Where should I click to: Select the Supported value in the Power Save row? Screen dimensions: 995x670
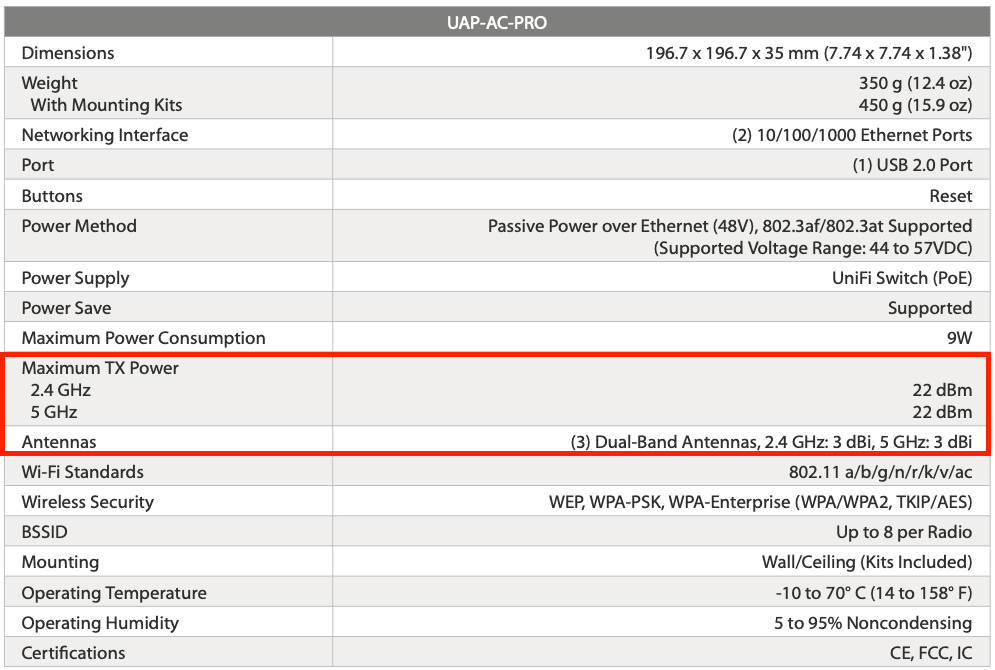tap(930, 308)
